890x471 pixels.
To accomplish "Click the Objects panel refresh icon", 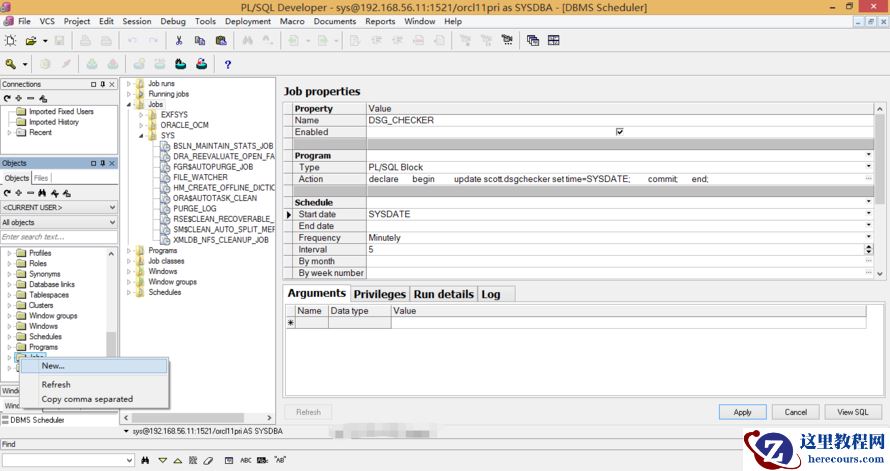I will [x=7, y=193].
